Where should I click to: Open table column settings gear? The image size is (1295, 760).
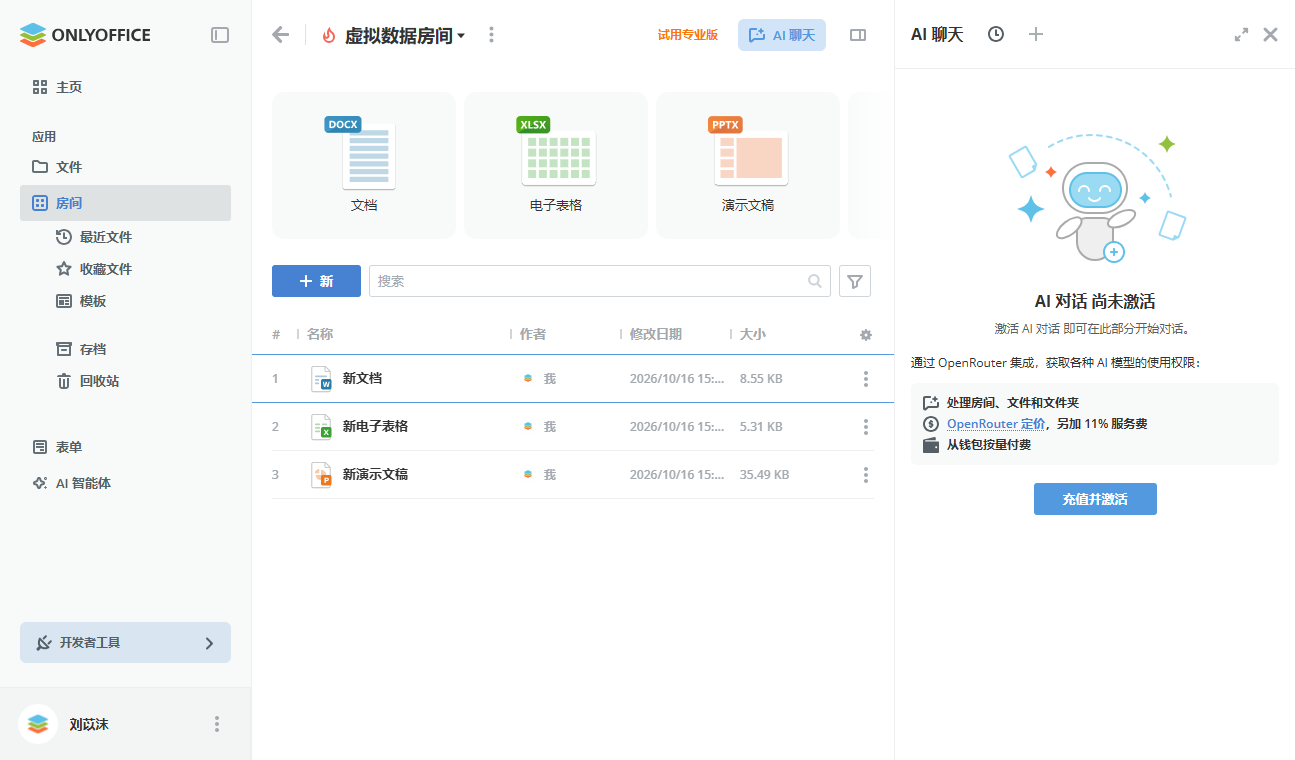[x=866, y=335]
